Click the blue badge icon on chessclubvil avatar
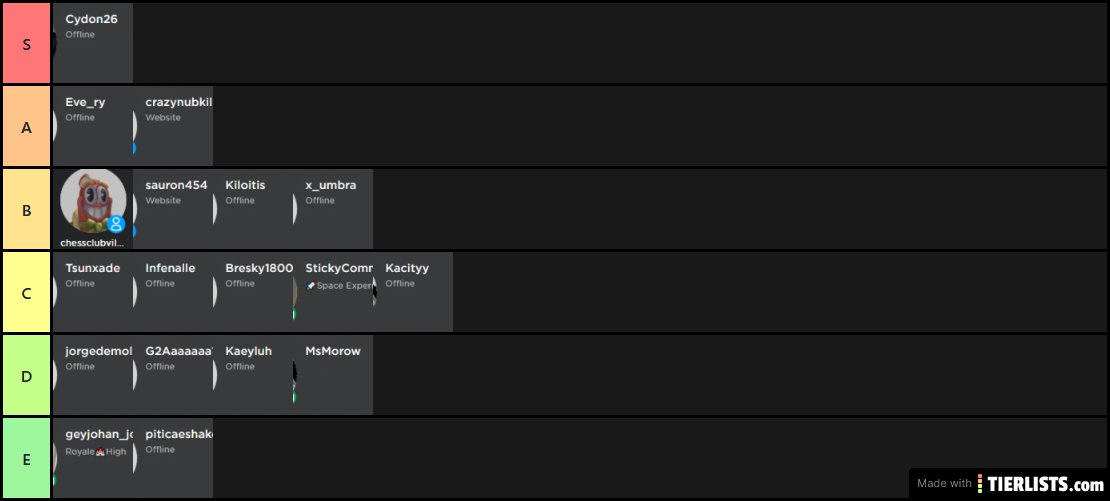Viewport: 1110px width, 501px height. pyautogui.click(x=116, y=224)
